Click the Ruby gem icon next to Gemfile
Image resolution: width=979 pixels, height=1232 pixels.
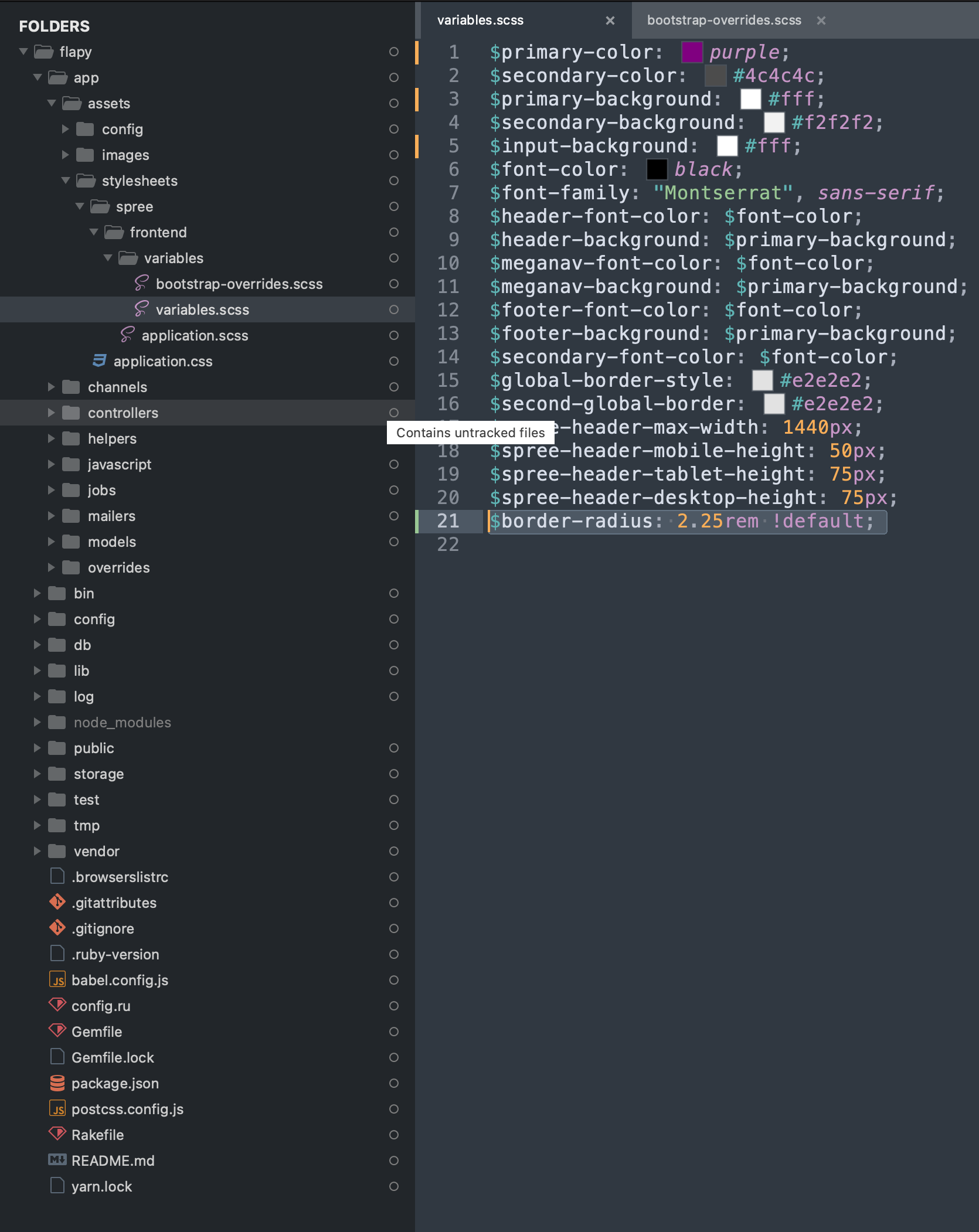tap(57, 1032)
